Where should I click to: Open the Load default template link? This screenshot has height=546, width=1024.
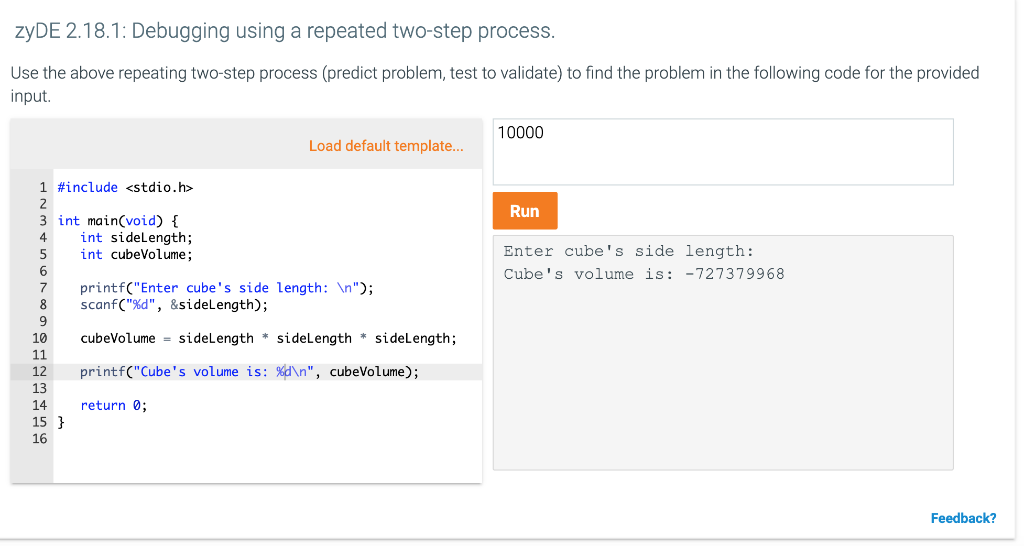386,146
